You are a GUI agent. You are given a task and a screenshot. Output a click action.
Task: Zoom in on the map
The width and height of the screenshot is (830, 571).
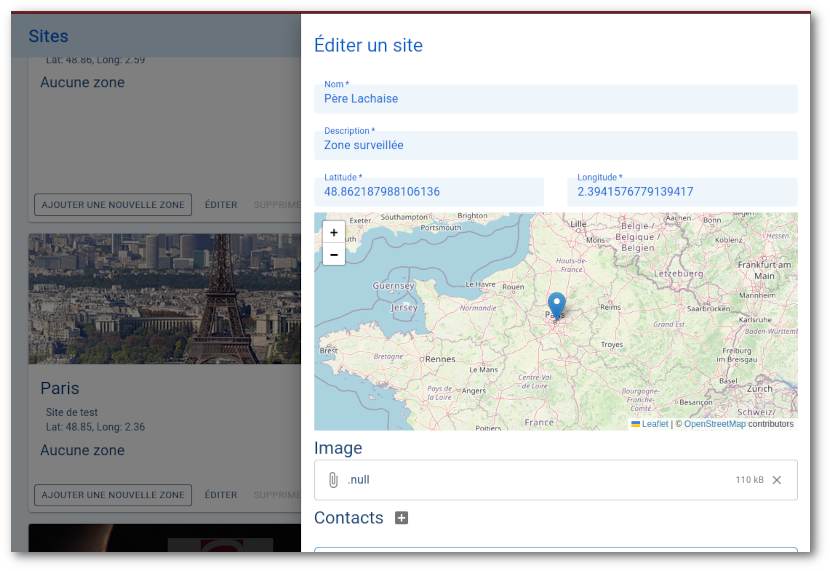pos(333,232)
